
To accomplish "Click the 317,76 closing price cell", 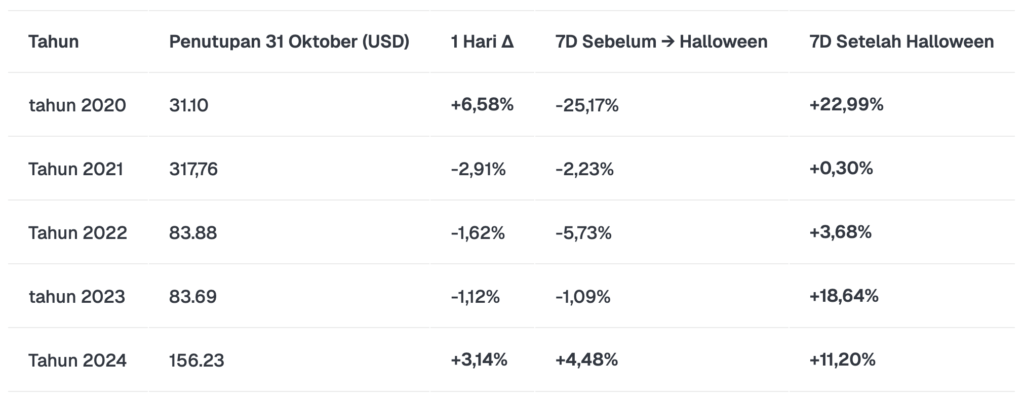I will (194, 169).
